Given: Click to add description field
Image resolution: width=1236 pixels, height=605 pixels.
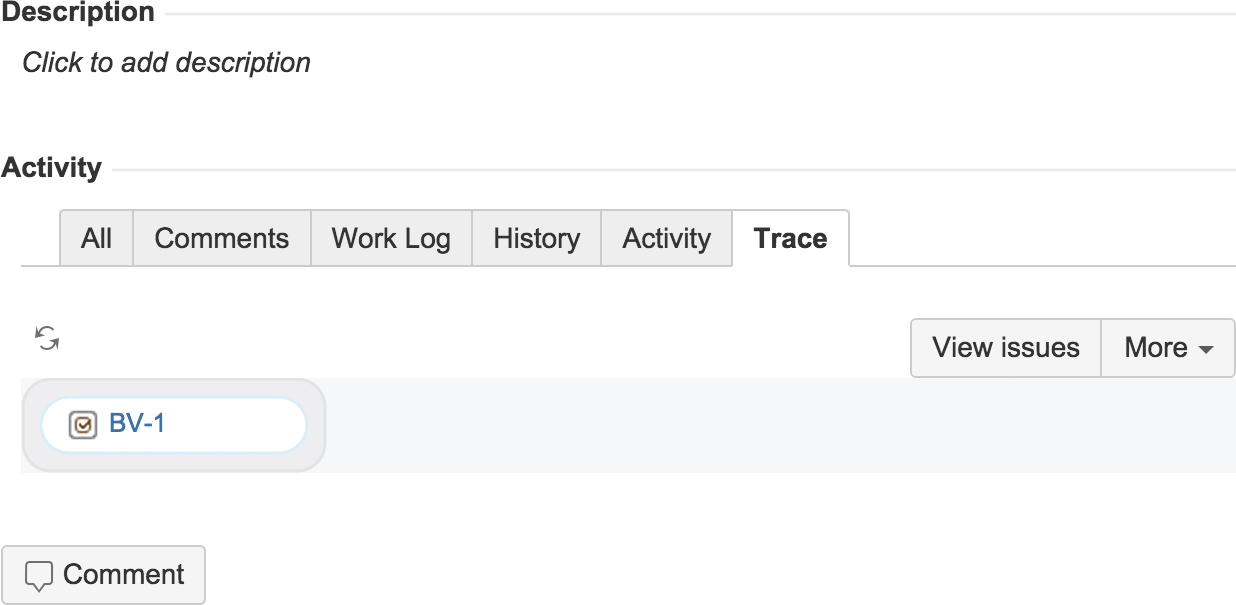Looking at the screenshot, I should click(x=166, y=62).
